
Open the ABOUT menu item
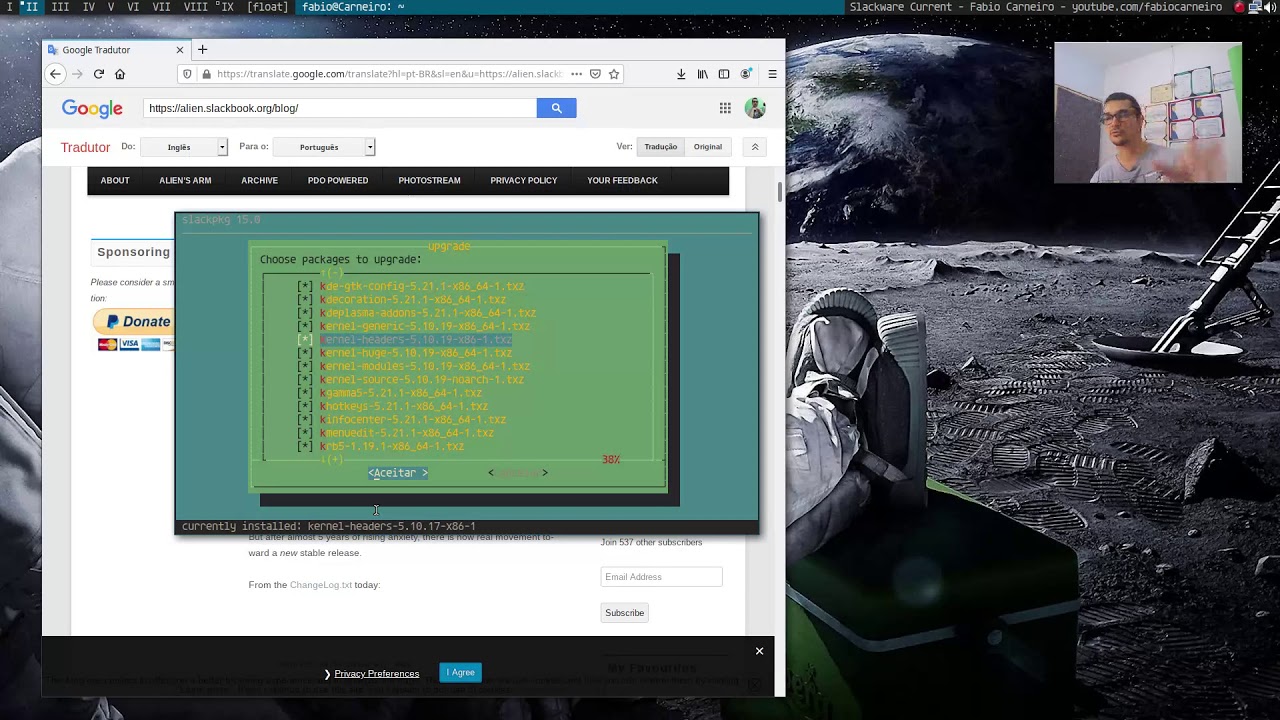(115, 181)
